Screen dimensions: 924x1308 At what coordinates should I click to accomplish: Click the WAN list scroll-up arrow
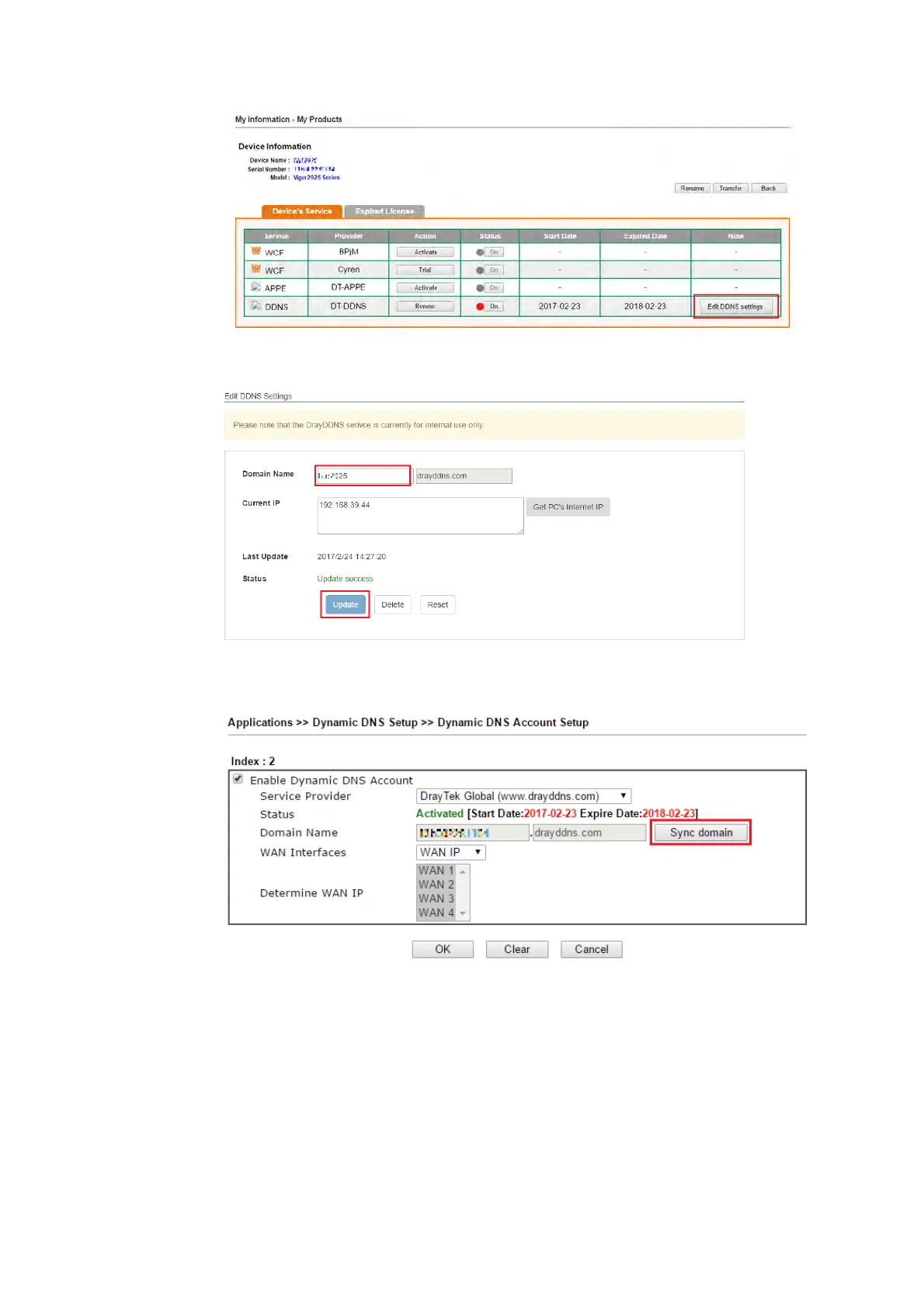tap(463, 871)
